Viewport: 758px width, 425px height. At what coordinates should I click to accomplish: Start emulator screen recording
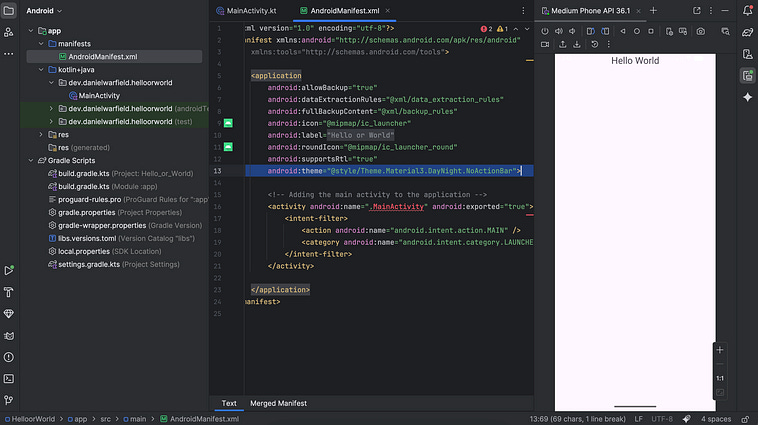click(545, 44)
